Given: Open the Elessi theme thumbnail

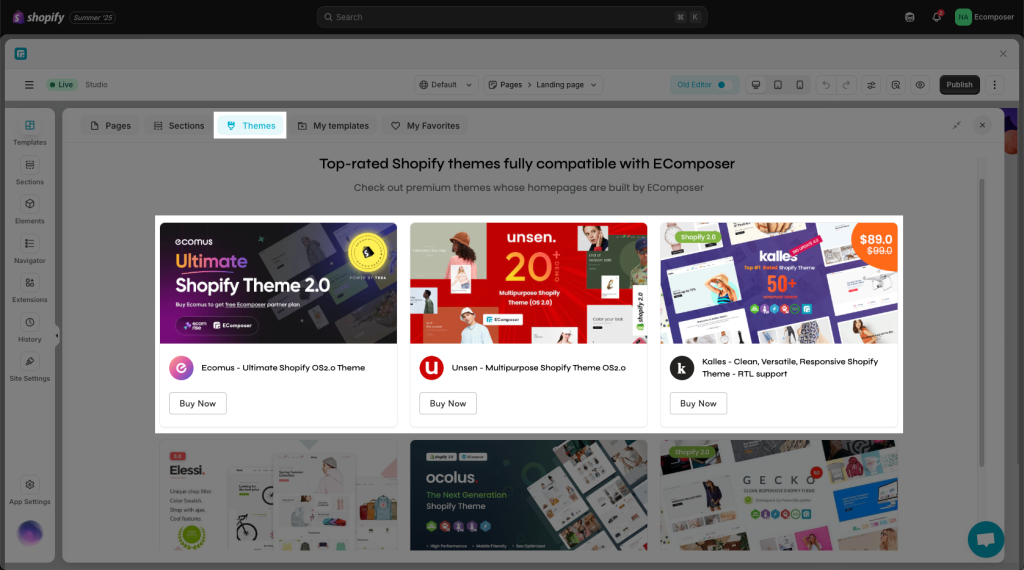Looking at the screenshot, I should 278,495.
